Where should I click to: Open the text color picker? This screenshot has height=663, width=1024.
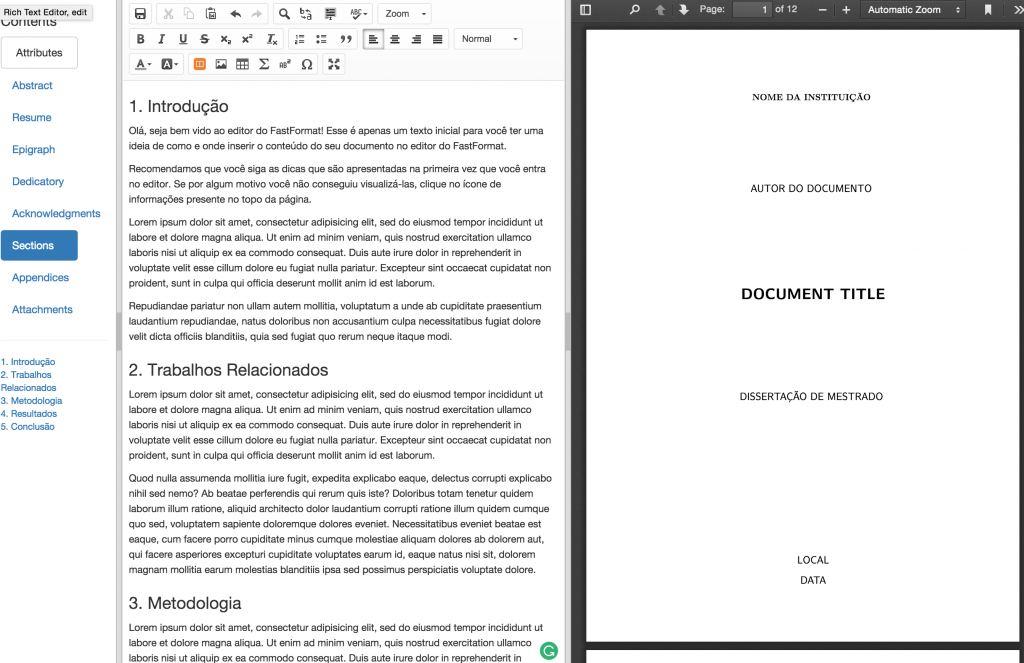coord(141,64)
